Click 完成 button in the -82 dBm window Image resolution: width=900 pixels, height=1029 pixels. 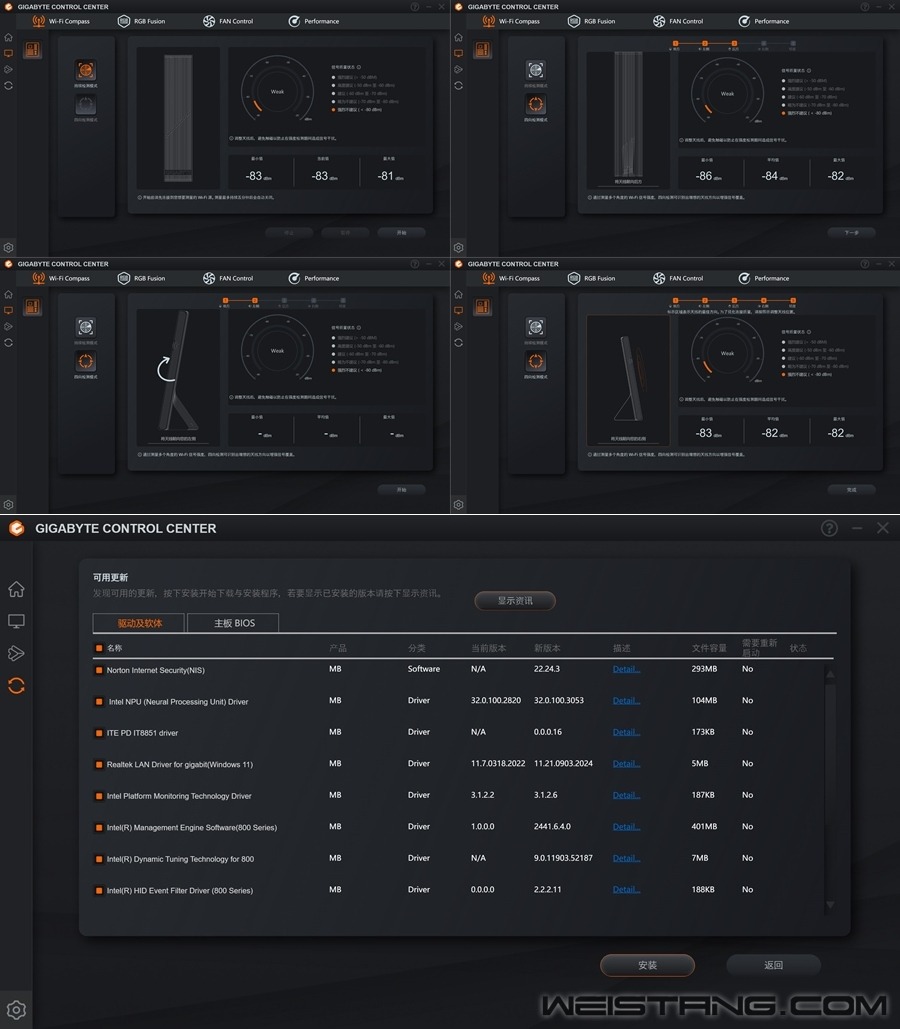[x=851, y=490]
